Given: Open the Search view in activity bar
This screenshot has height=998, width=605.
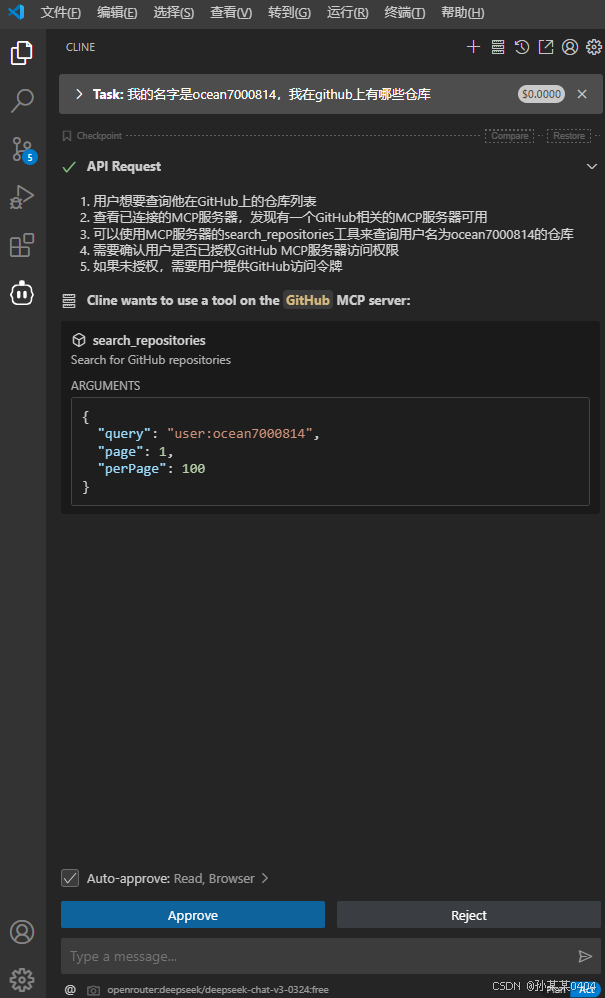Looking at the screenshot, I should click(x=22, y=101).
